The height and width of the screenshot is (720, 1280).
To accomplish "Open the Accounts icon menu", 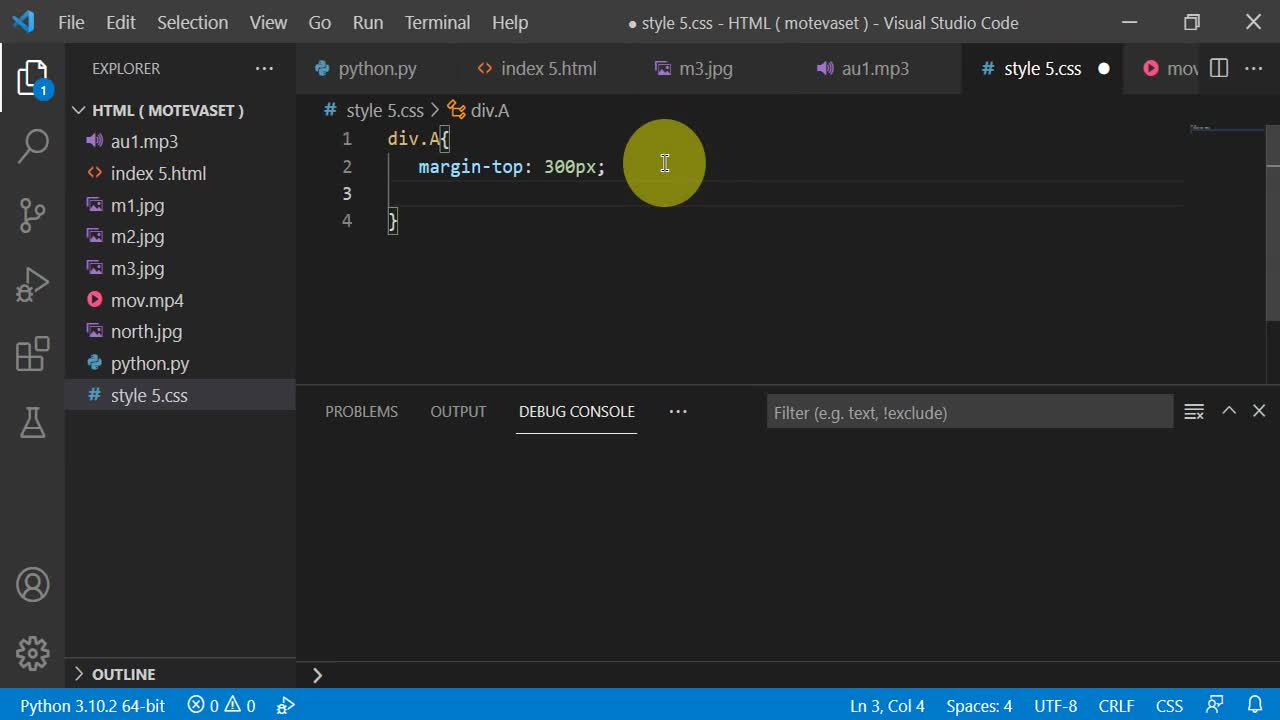I will (33, 585).
